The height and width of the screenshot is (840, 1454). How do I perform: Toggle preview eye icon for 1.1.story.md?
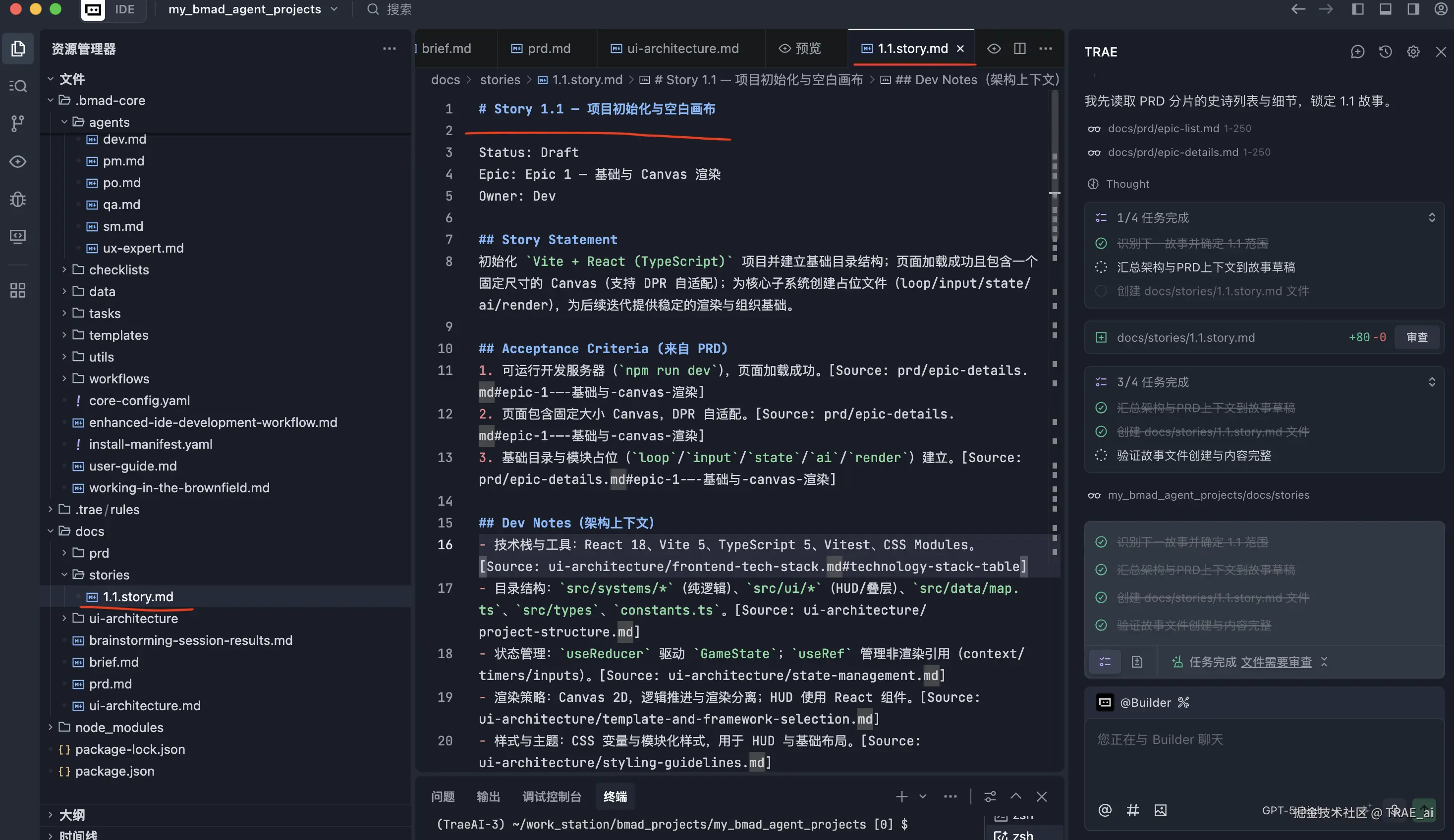pos(994,49)
